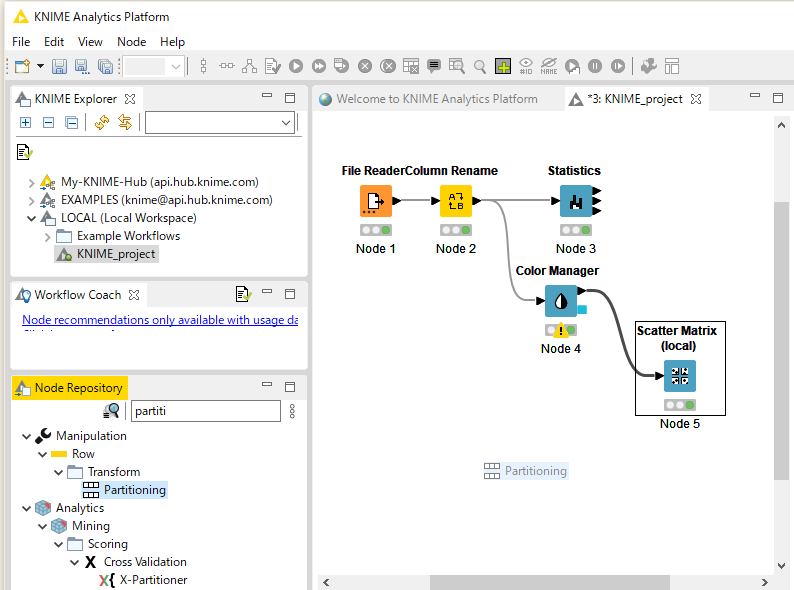Expand My-KNIME-Hub tree node
Screen dimensions: 794x590
pos(31,182)
